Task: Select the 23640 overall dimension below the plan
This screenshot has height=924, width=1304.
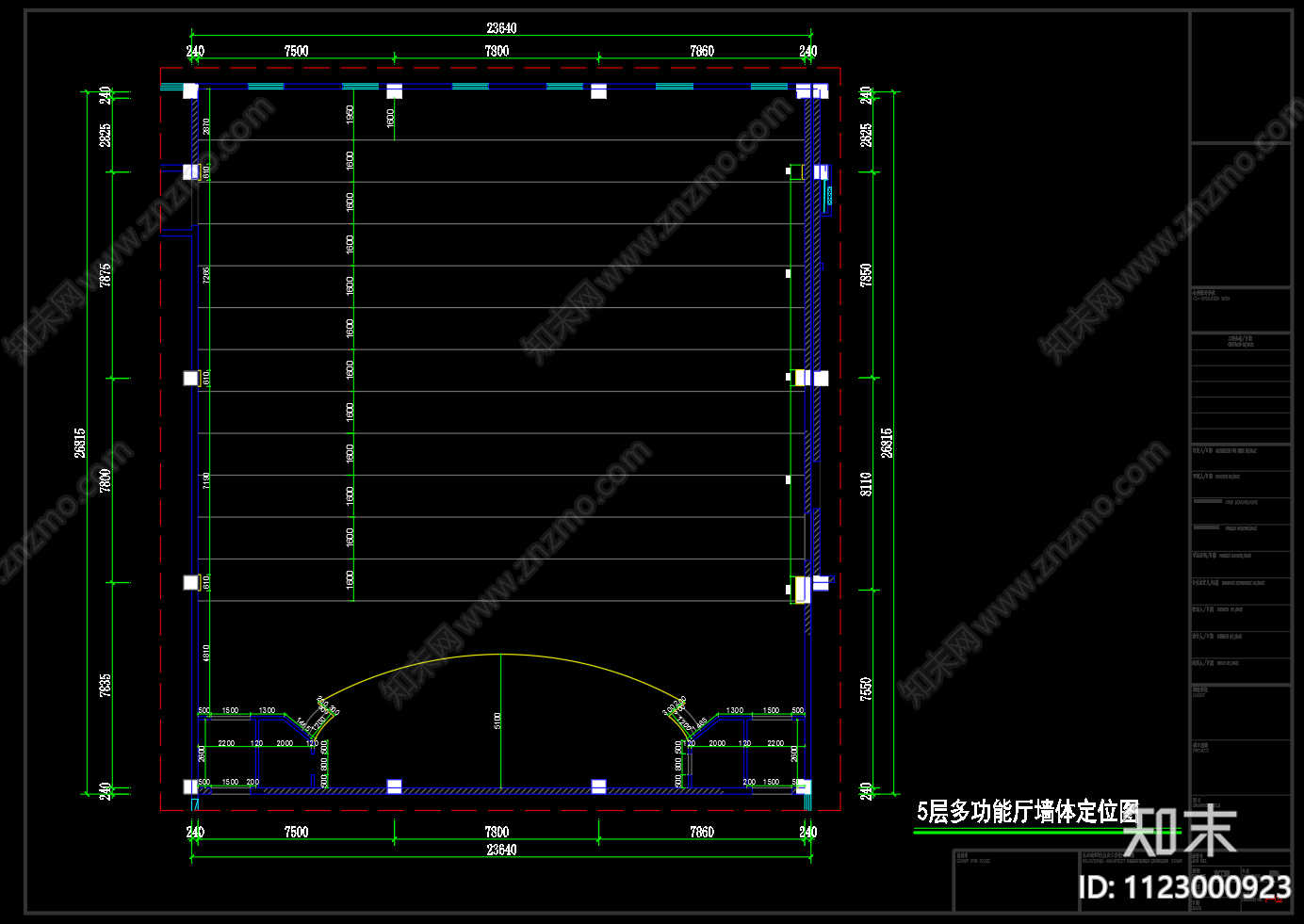Action: tap(501, 850)
